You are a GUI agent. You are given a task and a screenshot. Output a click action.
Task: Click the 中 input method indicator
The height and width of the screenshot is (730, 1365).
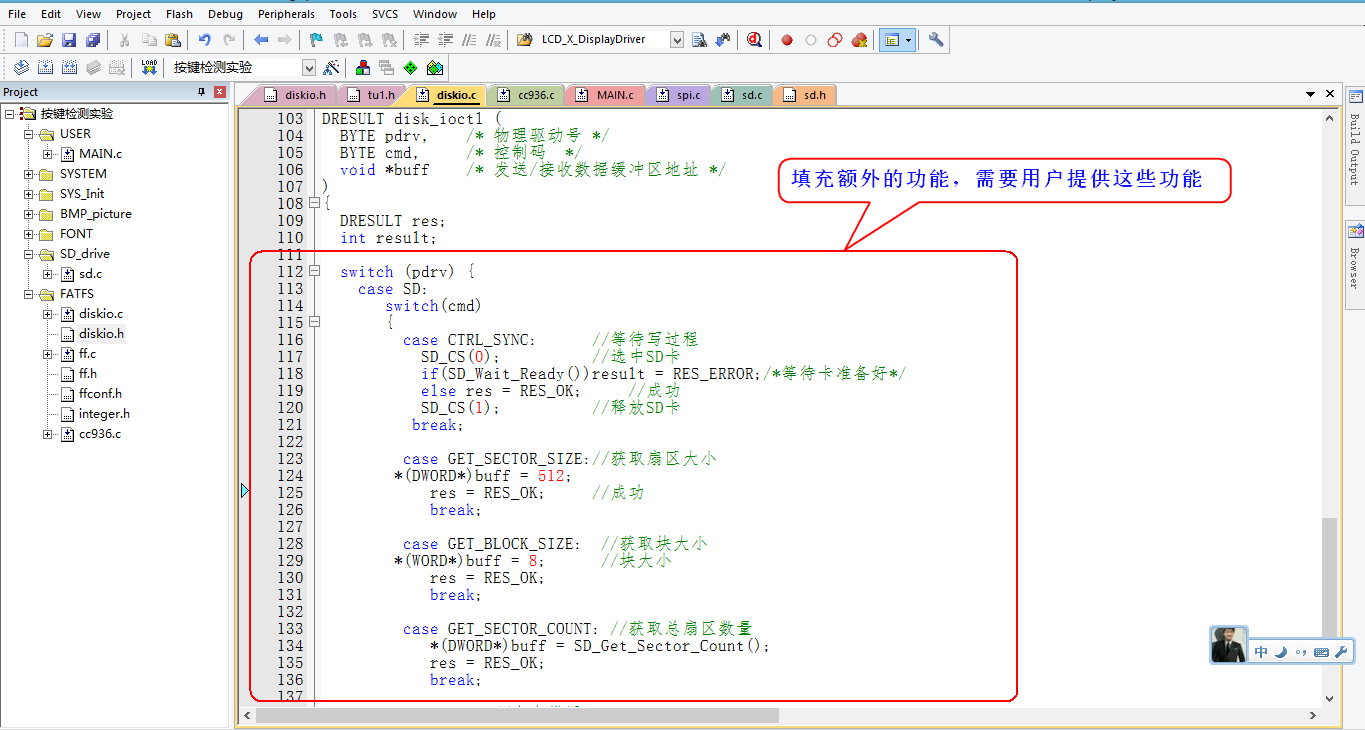click(1260, 651)
